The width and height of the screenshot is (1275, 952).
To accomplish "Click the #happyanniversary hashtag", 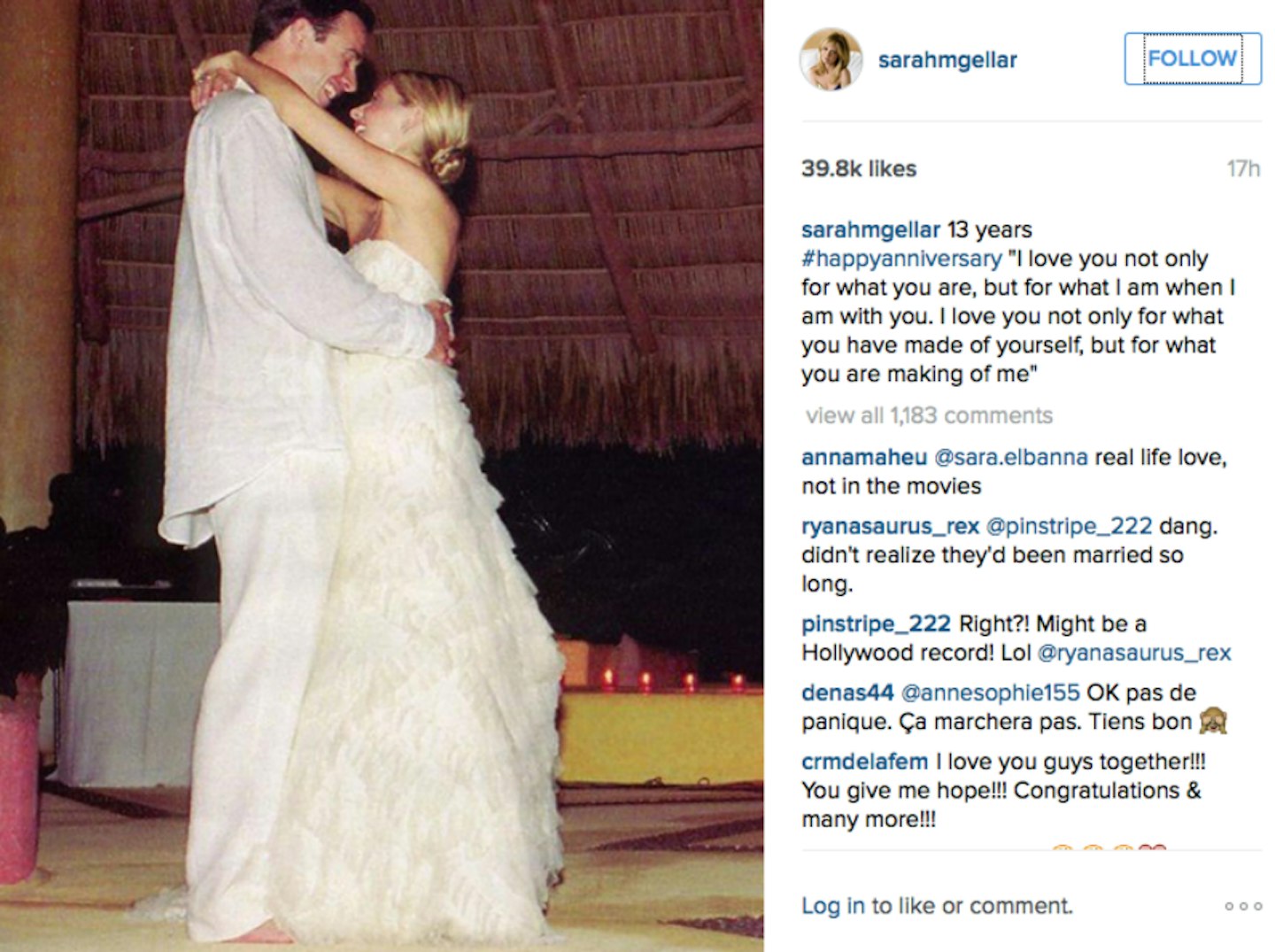I will pos(901,259).
